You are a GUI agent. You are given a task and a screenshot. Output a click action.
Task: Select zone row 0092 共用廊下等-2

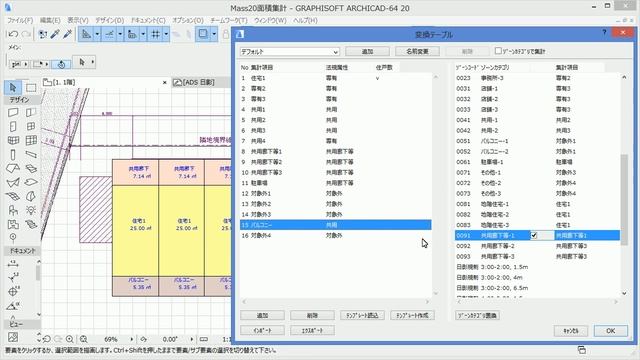[537, 246]
